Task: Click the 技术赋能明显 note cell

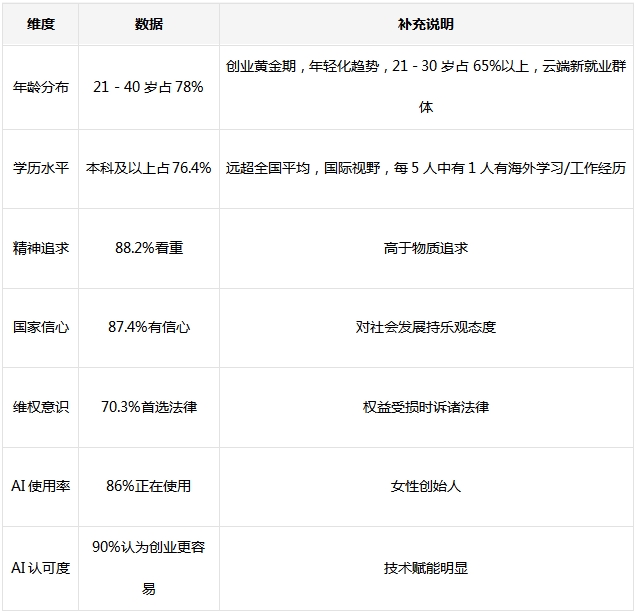Action: pyautogui.click(x=425, y=568)
